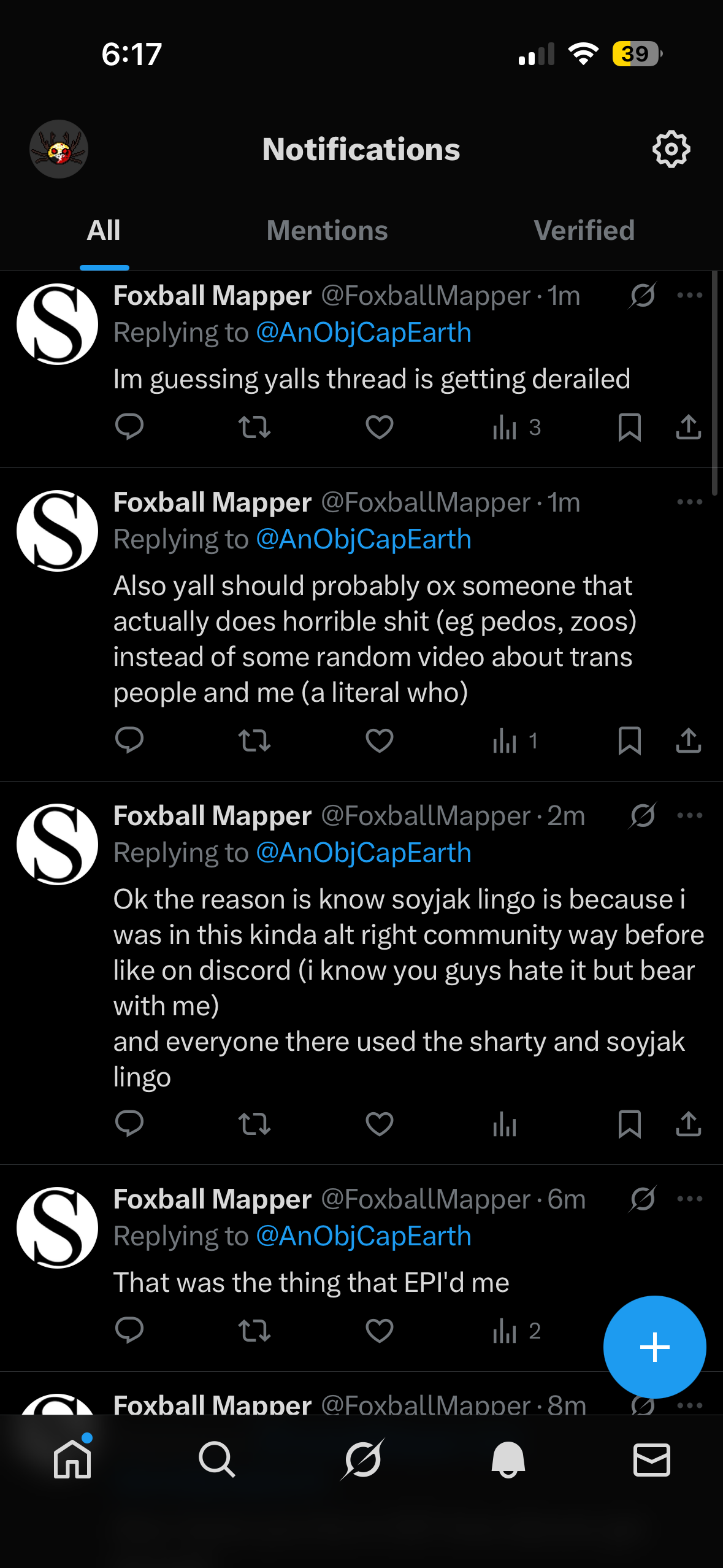723x1568 pixels.
Task: Open the Search tab in bottom bar
Action: [217, 1459]
